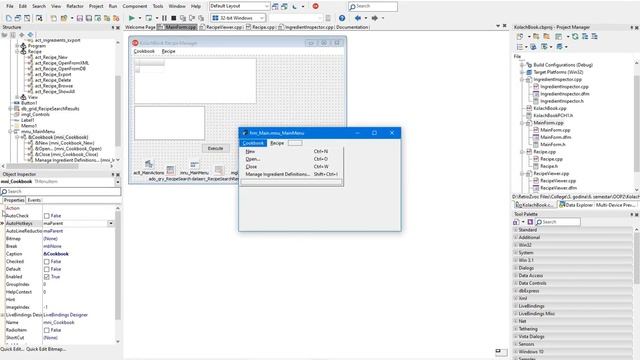Click the Tool Palette search field
Image resolution: width=640 pixels, height=360 pixels.
tap(558, 222)
